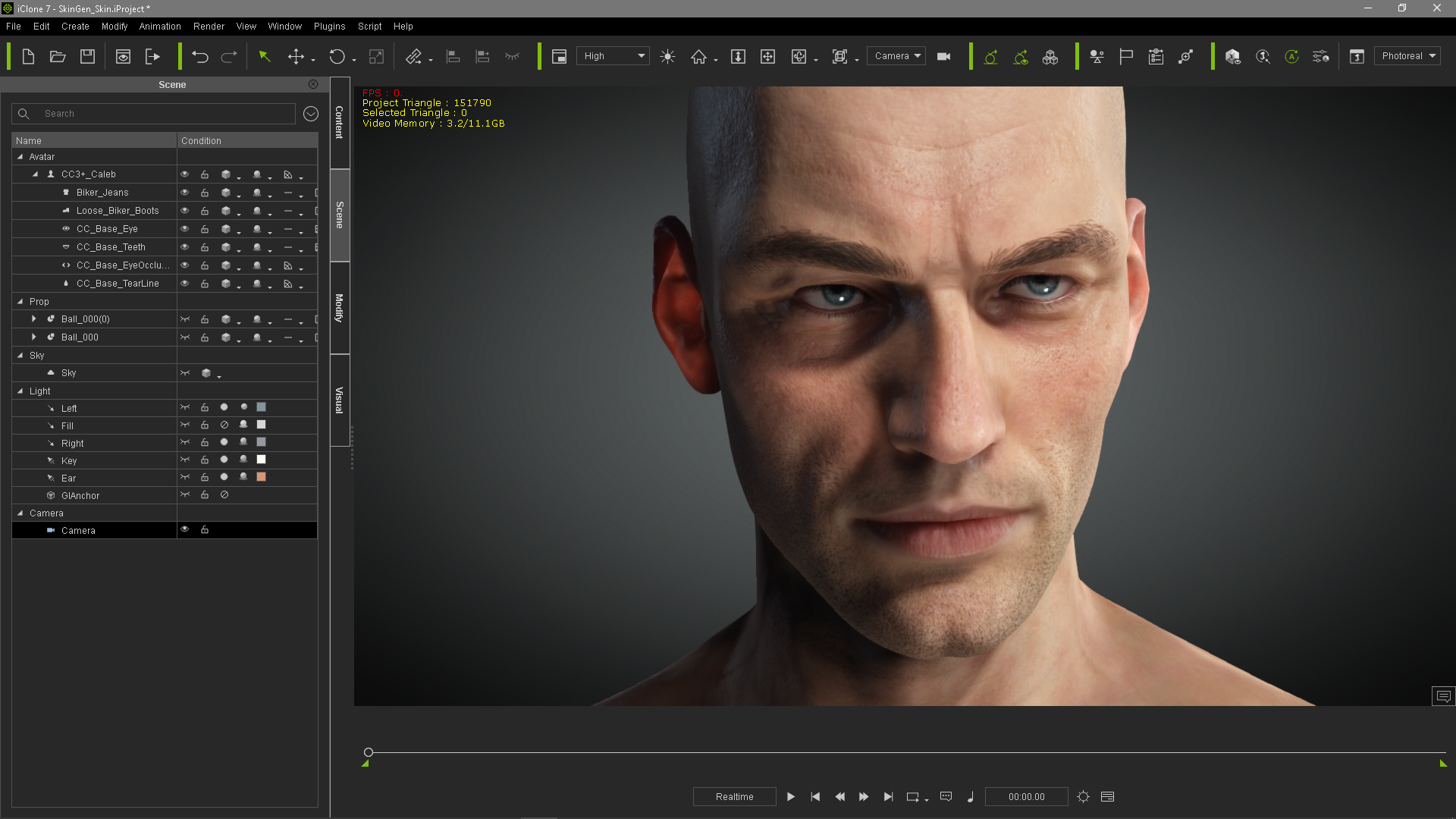Image resolution: width=1456 pixels, height=819 pixels.
Task: Click the Home view icon
Action: pos(698,56)
